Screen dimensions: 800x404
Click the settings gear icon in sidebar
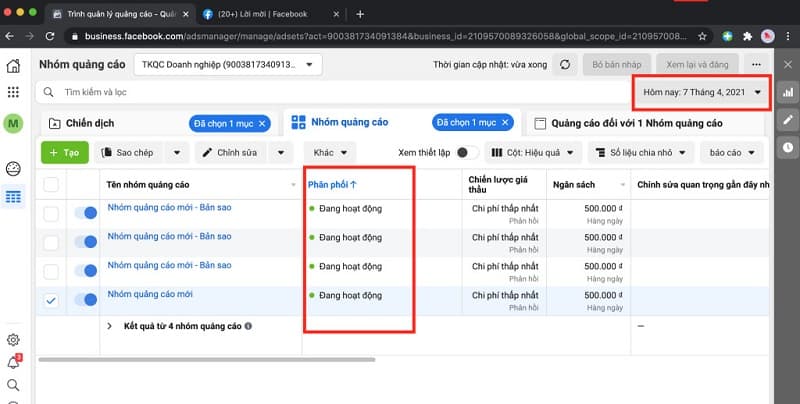tap(13, 341)
